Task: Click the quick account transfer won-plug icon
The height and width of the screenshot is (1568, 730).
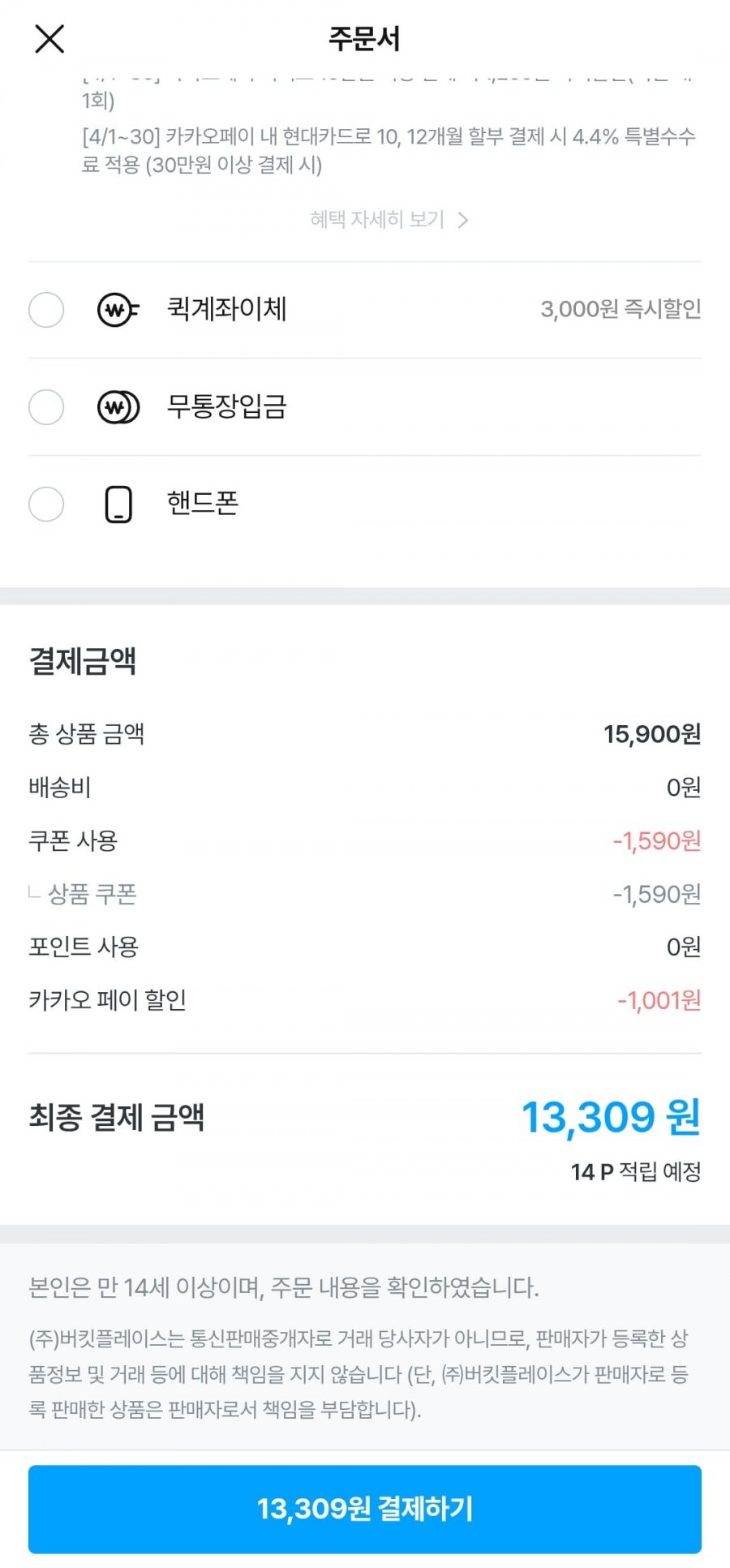Action: [118, 310]
